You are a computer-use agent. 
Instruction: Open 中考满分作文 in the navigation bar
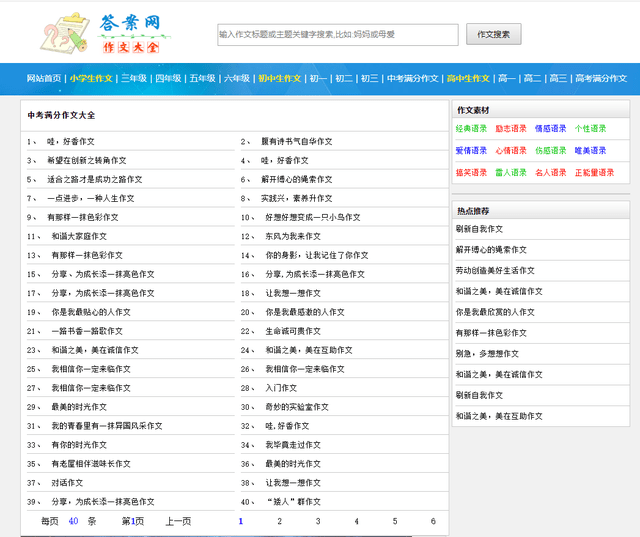(x=413, y=78)
